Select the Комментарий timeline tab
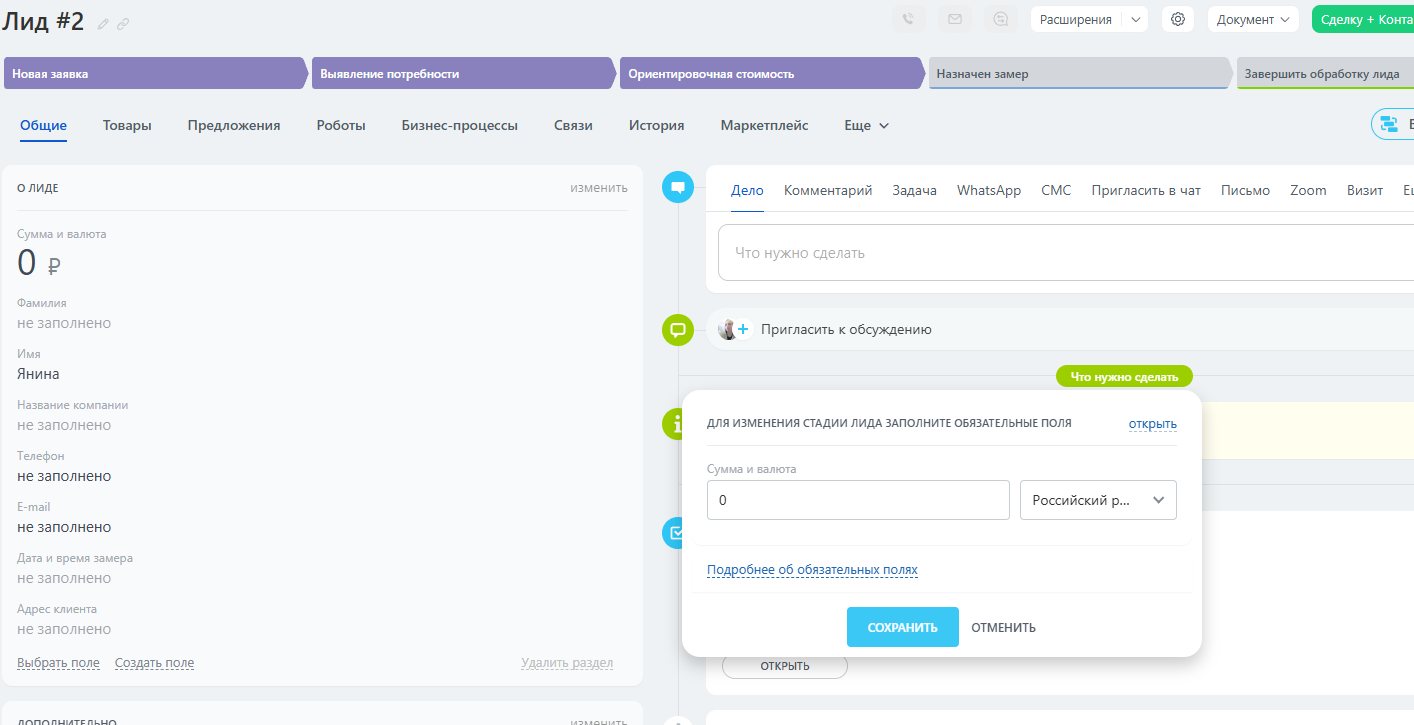This screenshot has height=725, width=1414. (x=828, y=191)
